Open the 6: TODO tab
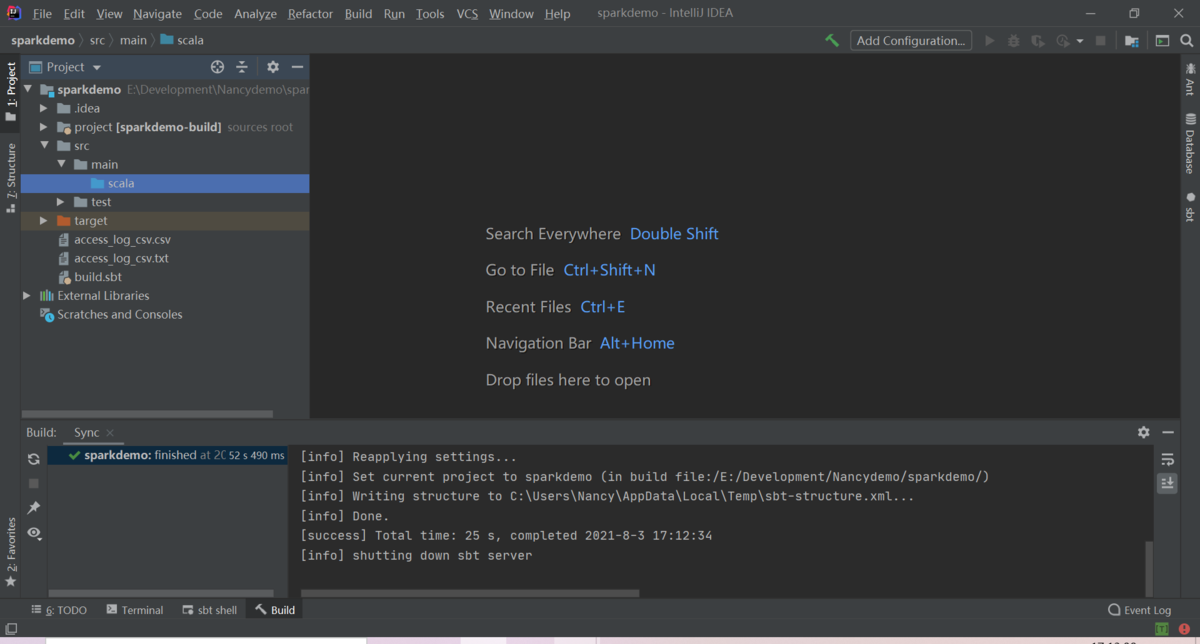Screen dimensions: 1200x644 pyautogui.click(x=58, y=610)
